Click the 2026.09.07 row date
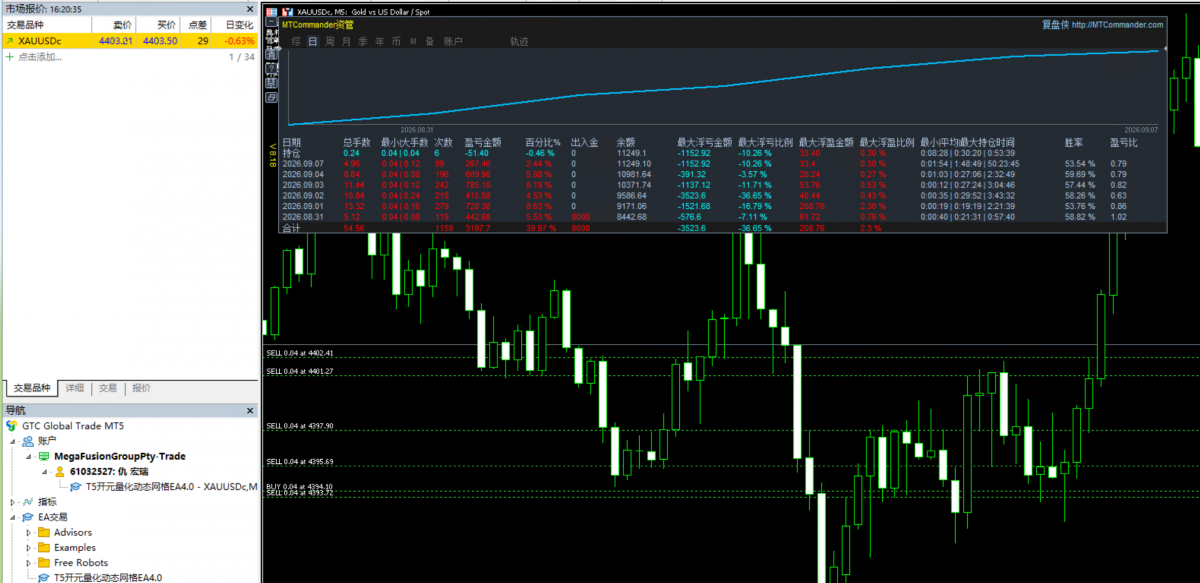1200x583 pixels. (x=302, y=163)
